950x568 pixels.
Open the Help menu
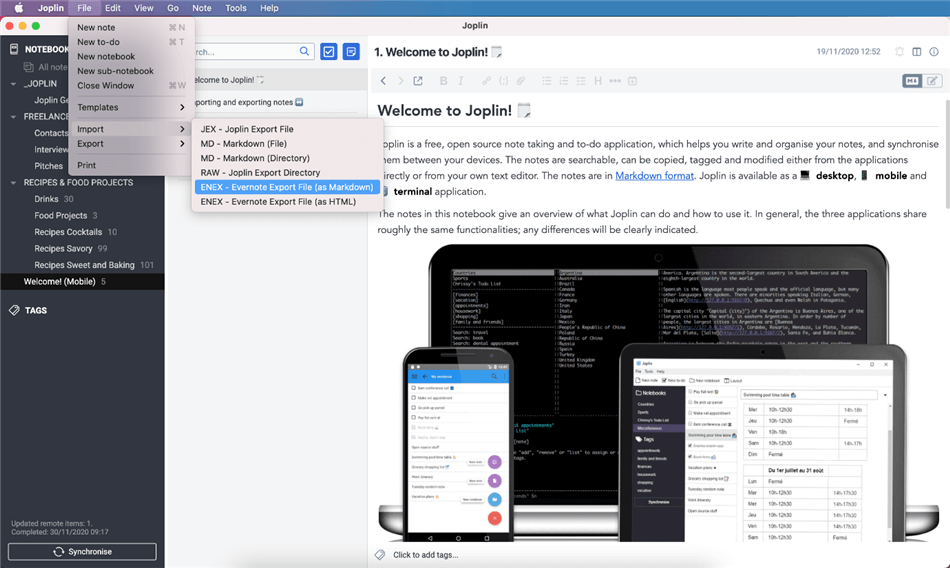(x=269, y=8)
